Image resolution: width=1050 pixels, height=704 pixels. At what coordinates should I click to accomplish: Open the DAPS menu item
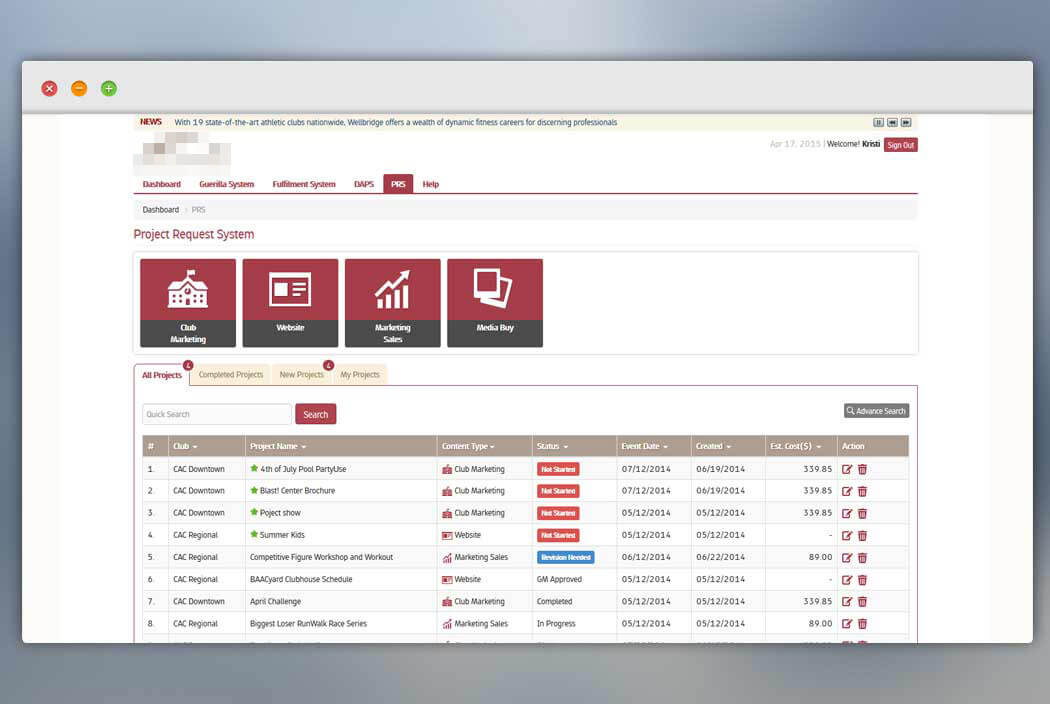pyautogui.click(x=364, y=184)
